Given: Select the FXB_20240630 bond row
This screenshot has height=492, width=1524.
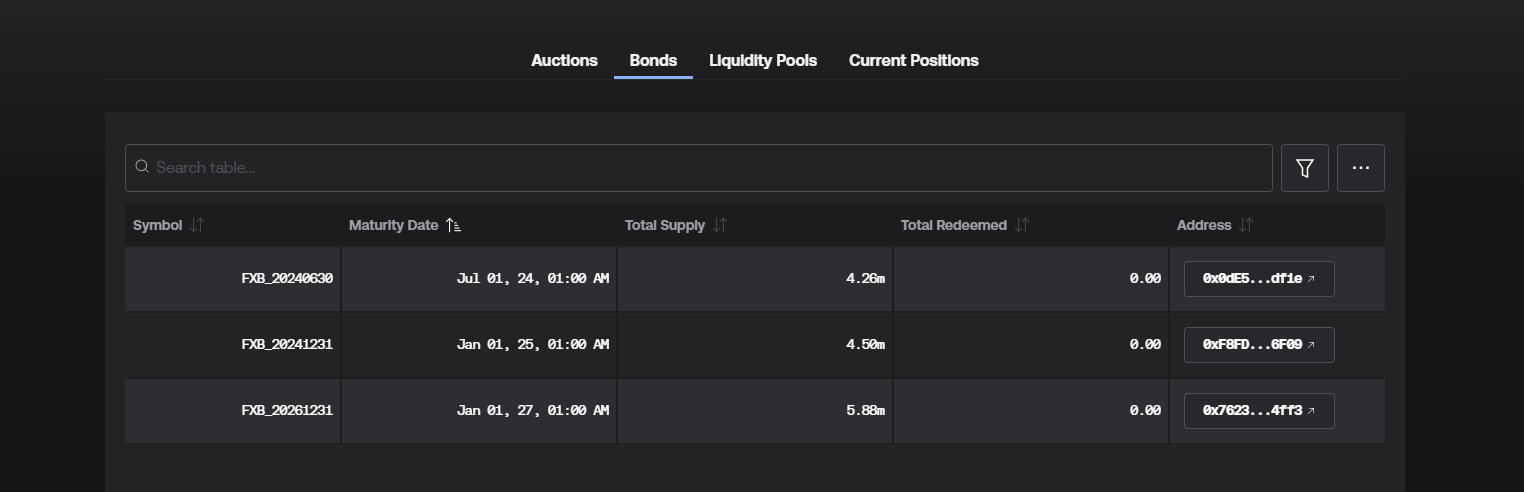Looking at the screenshot, I should (x=755, y=279).
